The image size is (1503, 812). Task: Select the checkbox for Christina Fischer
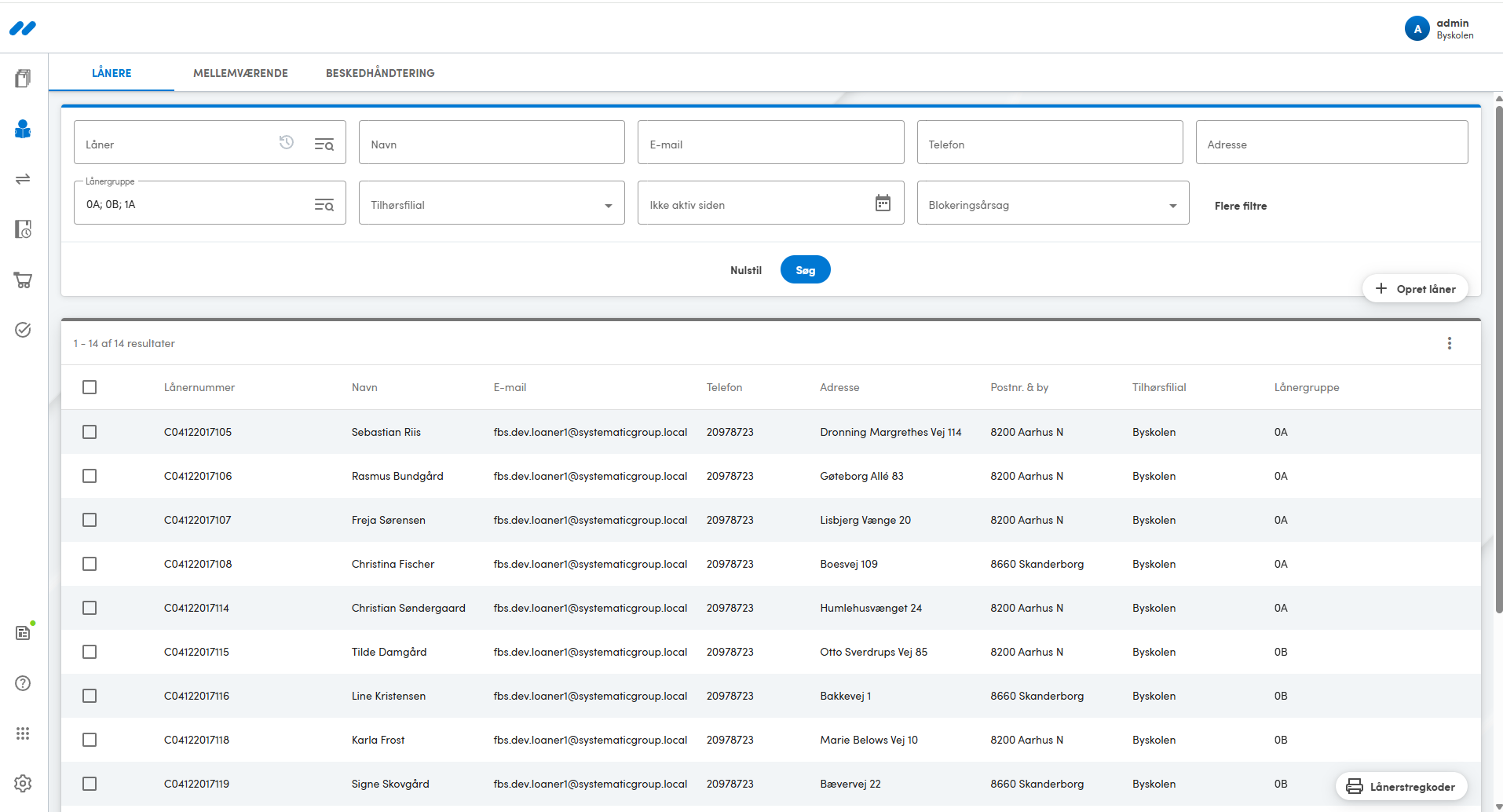90,564
